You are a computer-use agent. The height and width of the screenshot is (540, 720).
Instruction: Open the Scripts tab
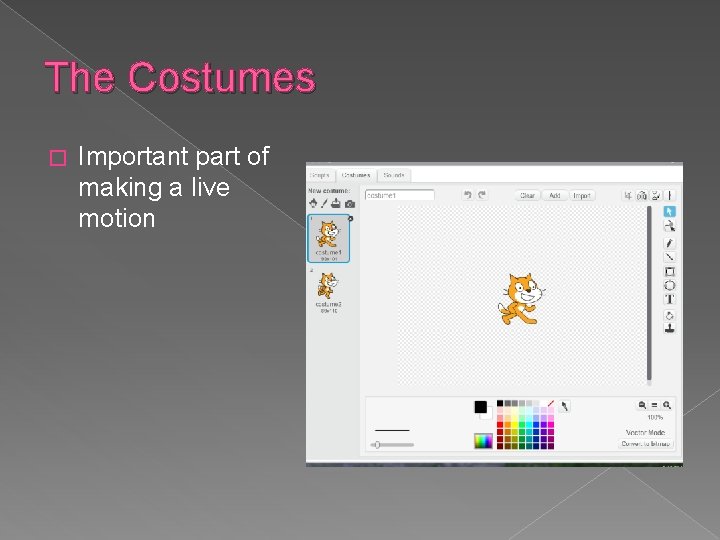click(x=320, y=175)
